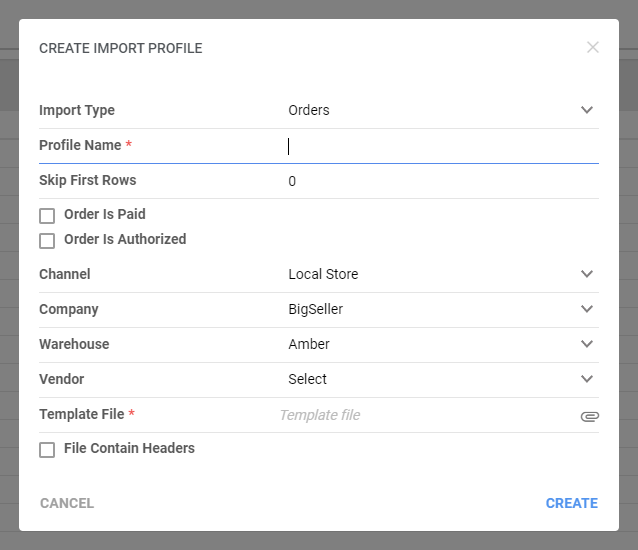Viewport: 638px width, 550px height.
Task: Click the paperclip attach file icon
Action: (590, 416)
